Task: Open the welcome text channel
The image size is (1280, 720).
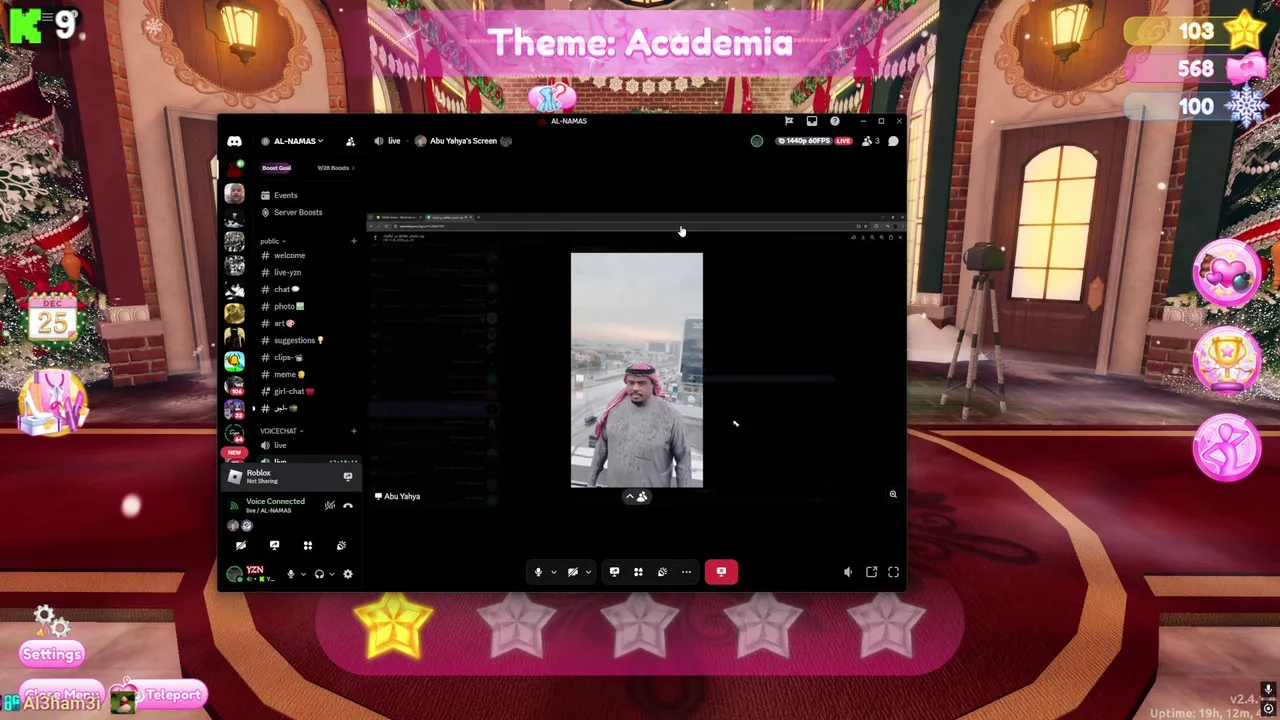Action: 307,255
